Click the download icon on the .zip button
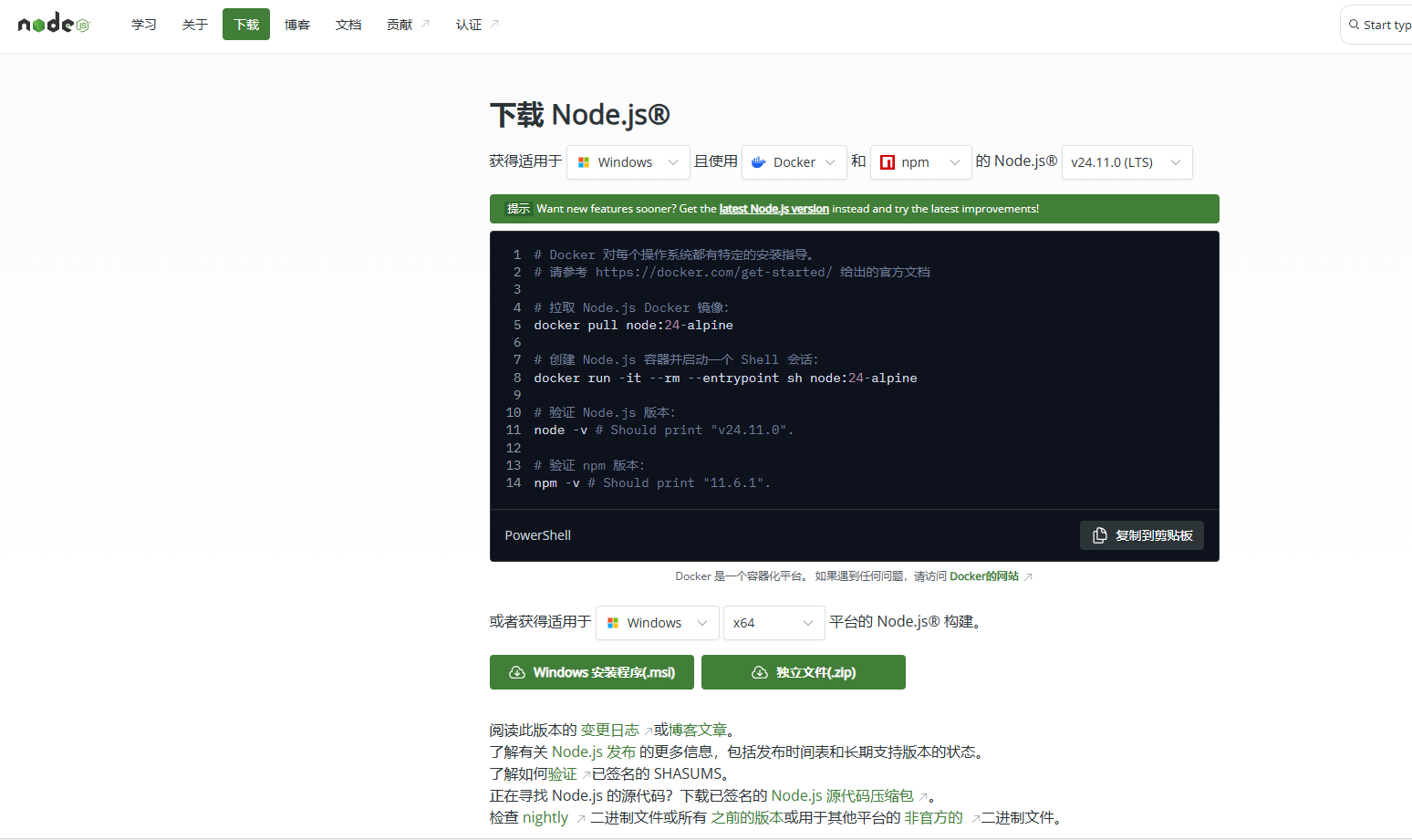Screen dimensions: 1412x840 click(760, 672)
